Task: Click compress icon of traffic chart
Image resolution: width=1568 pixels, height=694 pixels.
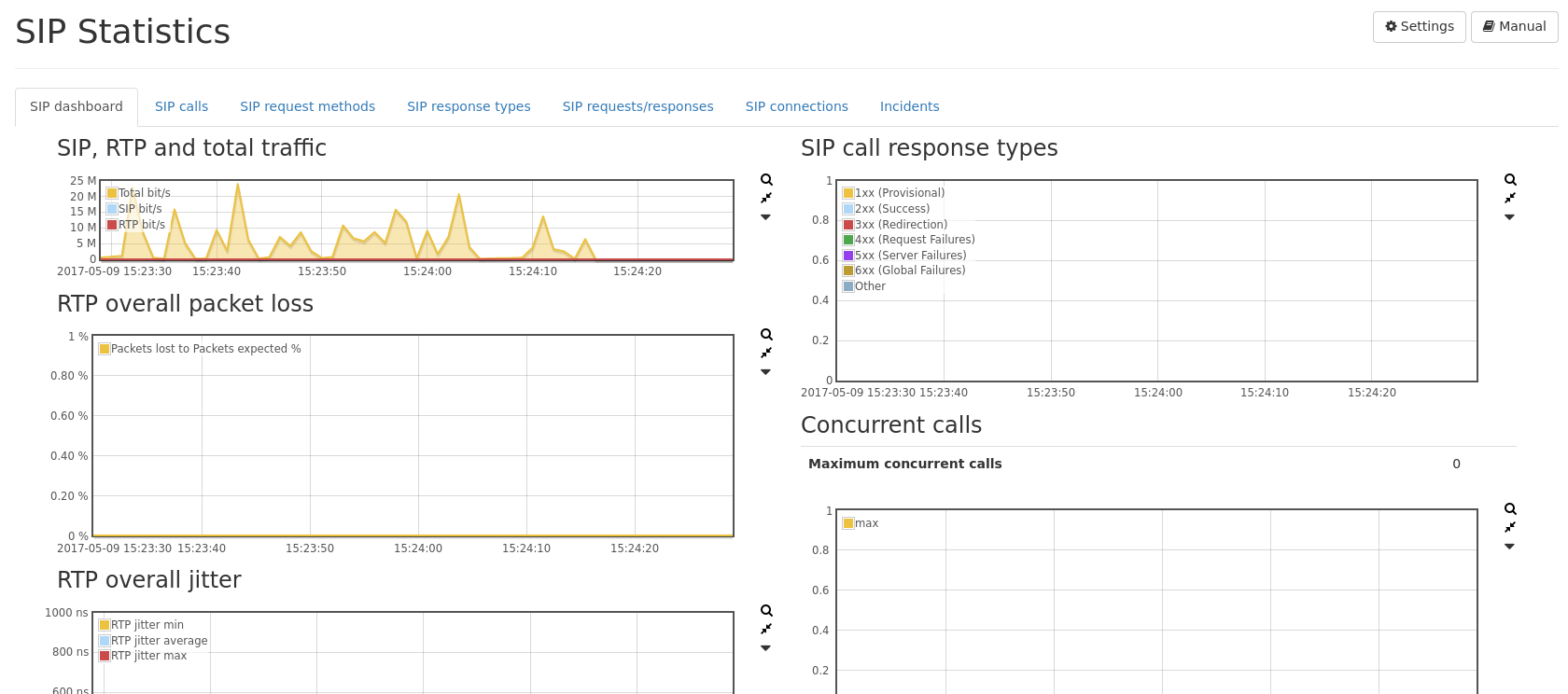Action: pyautogui.click(x=766, y=198)
